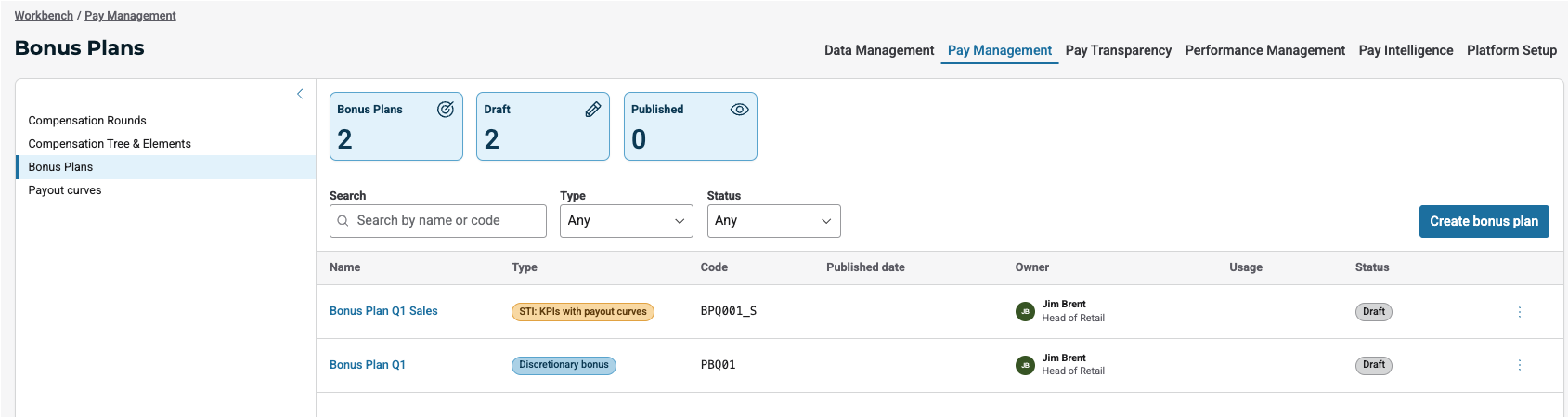Click the target icon on Bonus Plans card
Viewport: 1568px width, 417px height.
coord(446,110)
